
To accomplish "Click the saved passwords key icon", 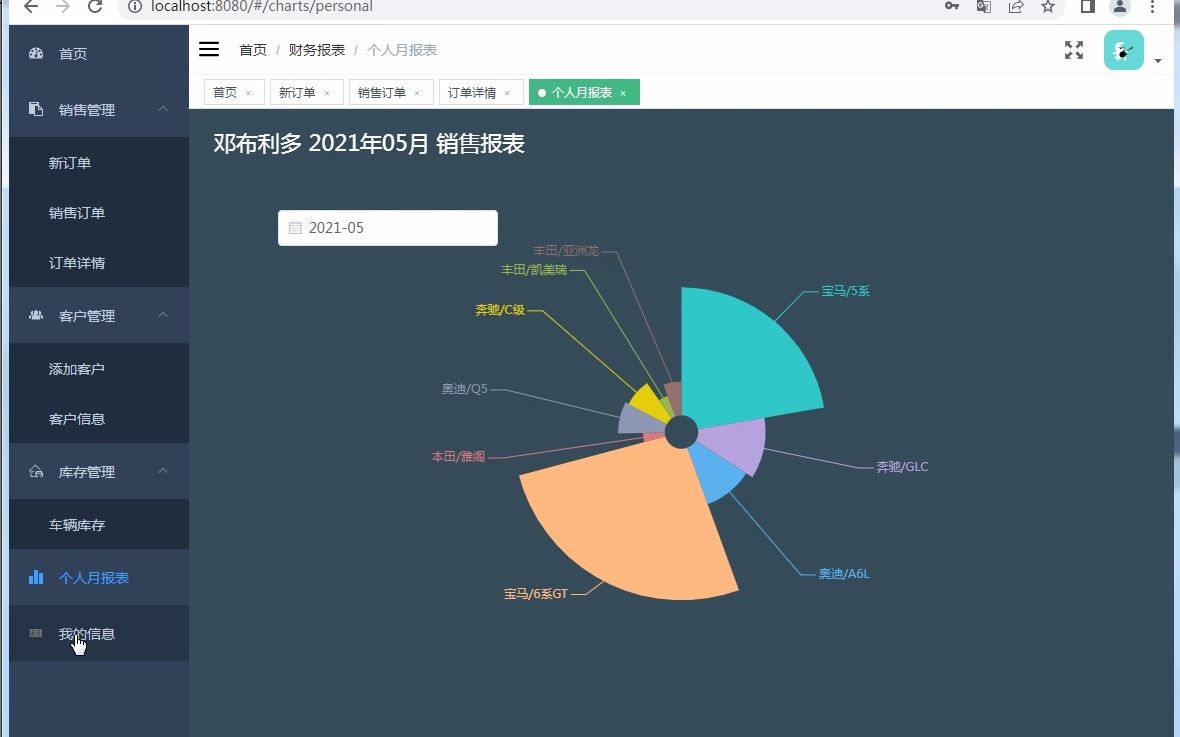I will coord(952,7).
